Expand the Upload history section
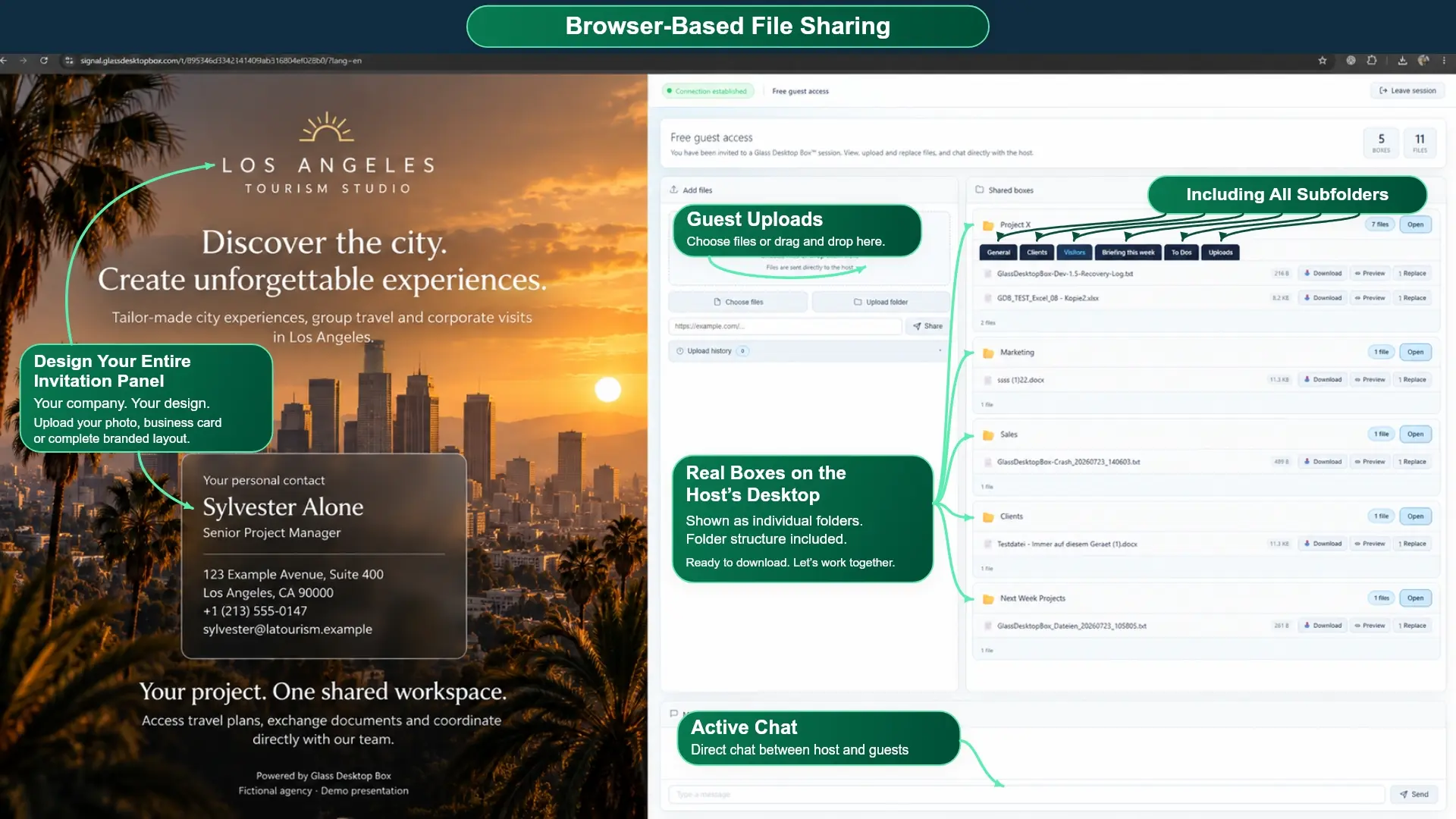The width and height of the screenshot is (1456, 819). click(807, 351)
